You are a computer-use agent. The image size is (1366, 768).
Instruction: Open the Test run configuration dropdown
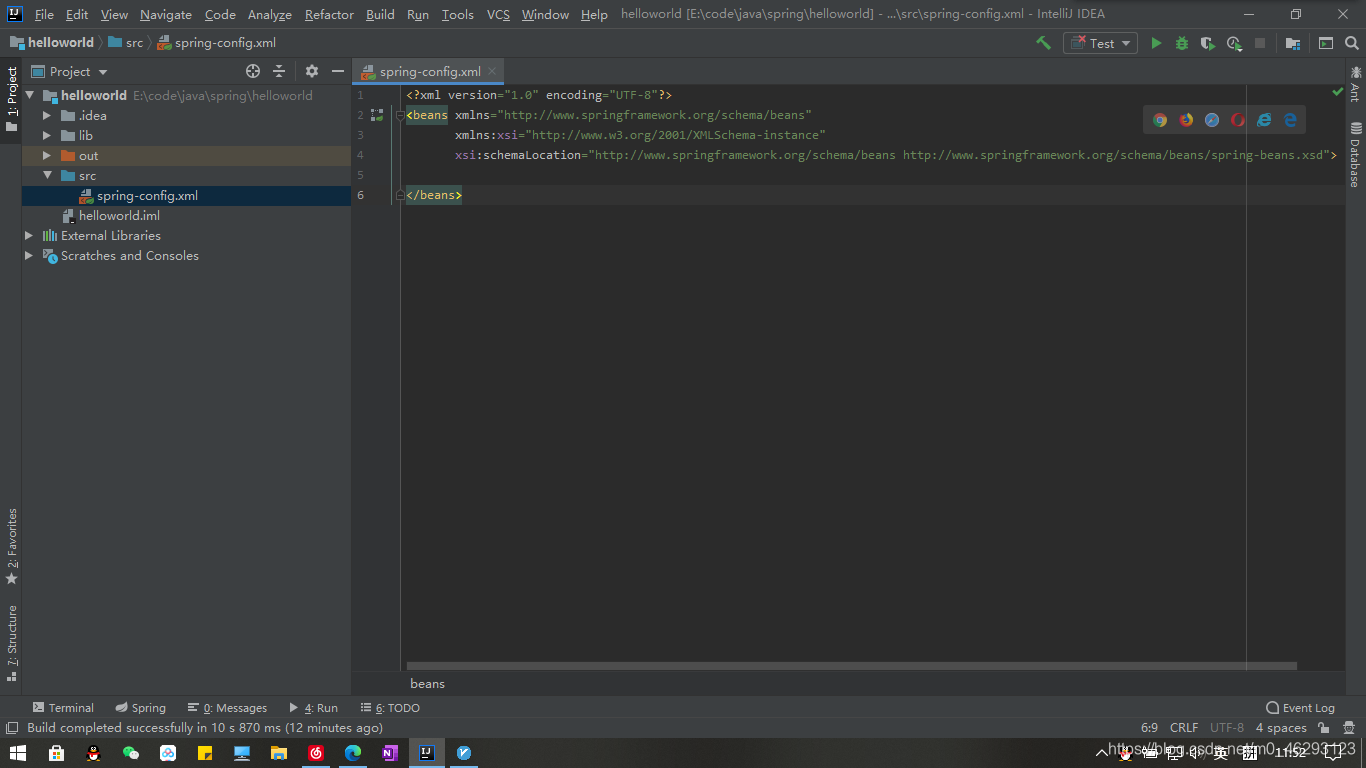[1100, 43]
